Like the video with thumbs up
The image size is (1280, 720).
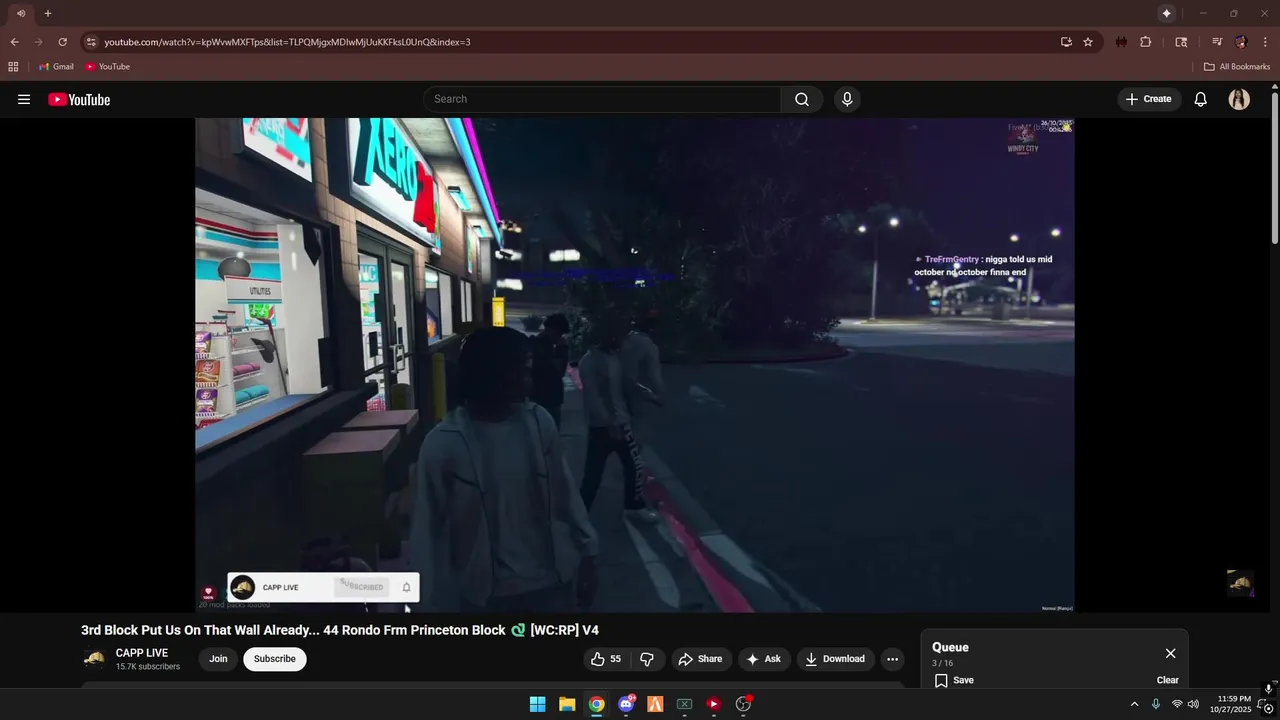click(x=606, y=659)
